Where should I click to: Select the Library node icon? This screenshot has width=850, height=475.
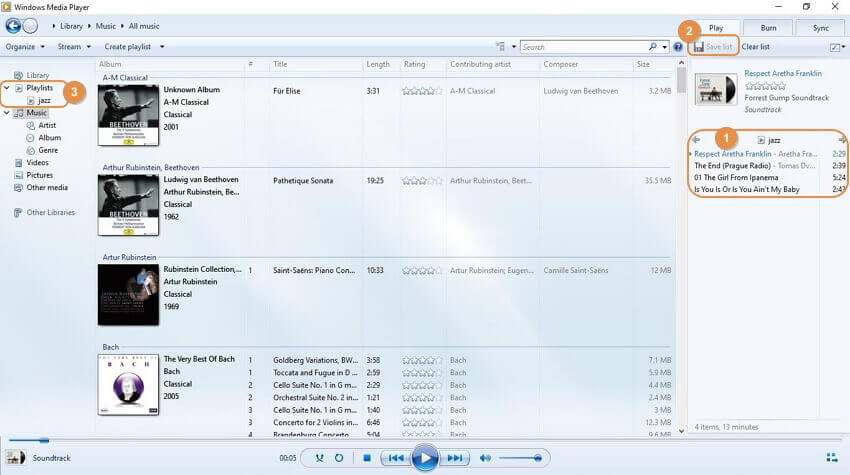point(18,75)
